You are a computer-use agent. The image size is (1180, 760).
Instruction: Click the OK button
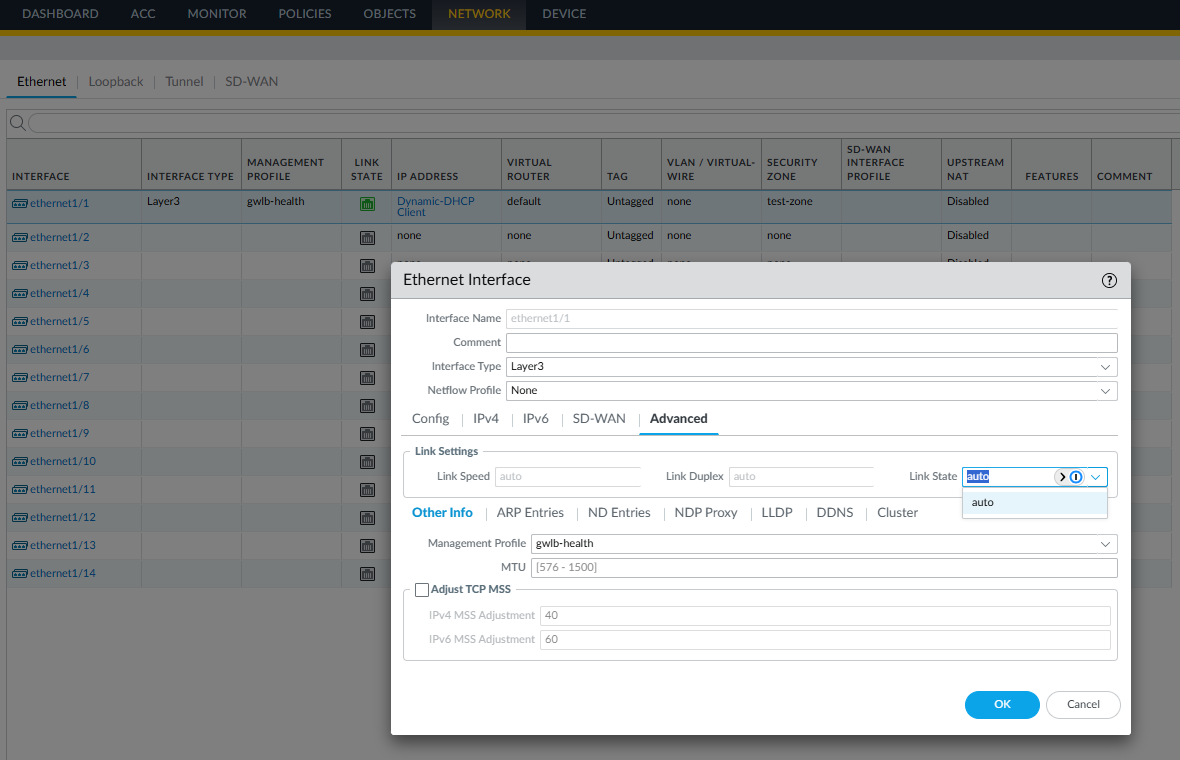point(1002,705)
